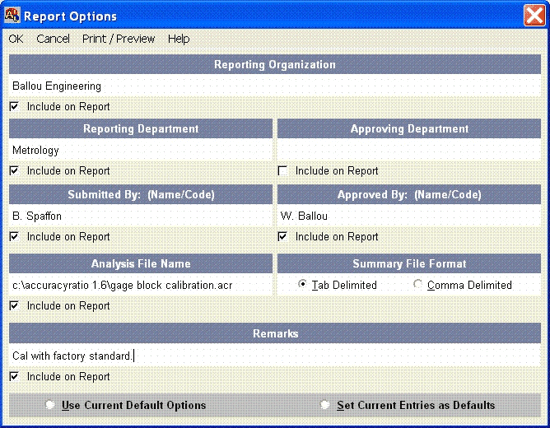Click the Reporting Department header

coord(141,128)
